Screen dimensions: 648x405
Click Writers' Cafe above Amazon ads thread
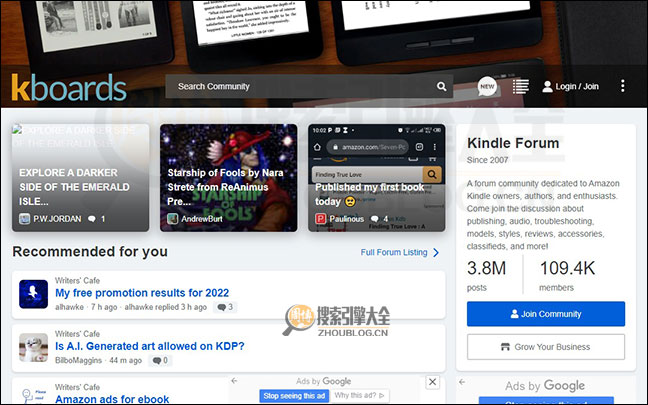click(77, 387)
